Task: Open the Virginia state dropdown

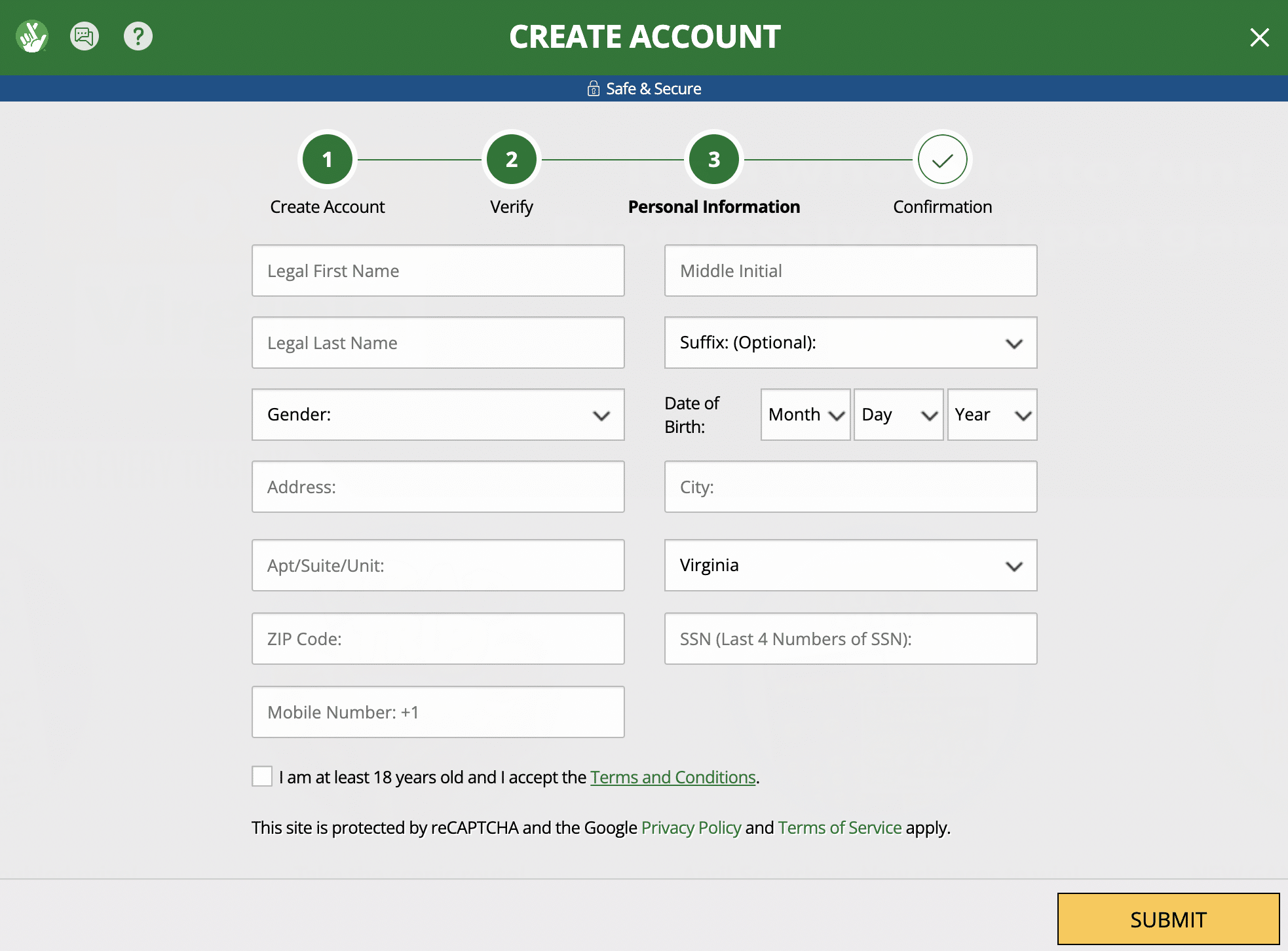Action: (x=851, y=566)
